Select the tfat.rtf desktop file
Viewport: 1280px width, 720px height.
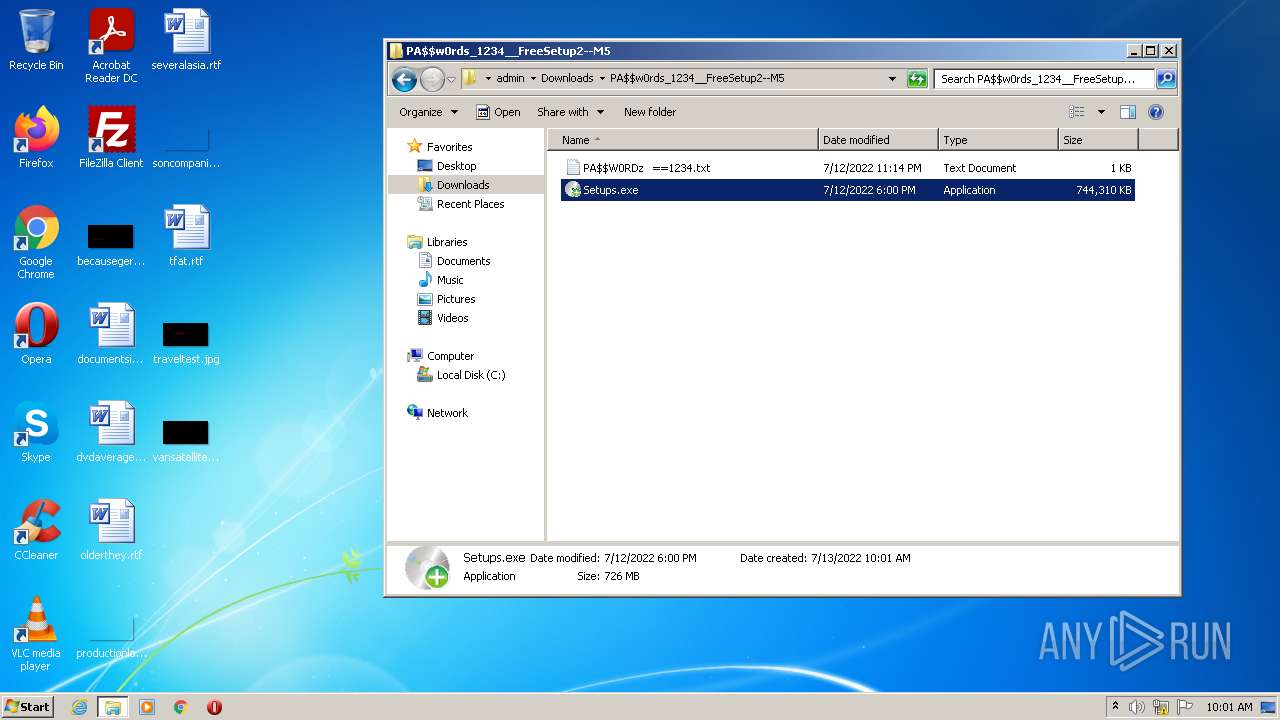[x=186, y=236]
